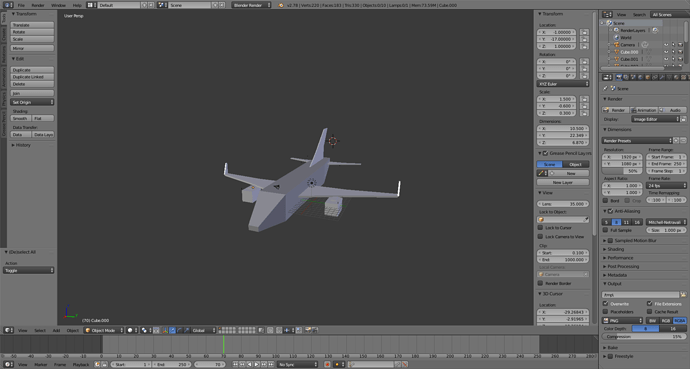Toggle the 3D manipulator widget icon
Image resolution: width=690 pixels, height=369 pixels.
pyautogui.click(x=164, y=330)
